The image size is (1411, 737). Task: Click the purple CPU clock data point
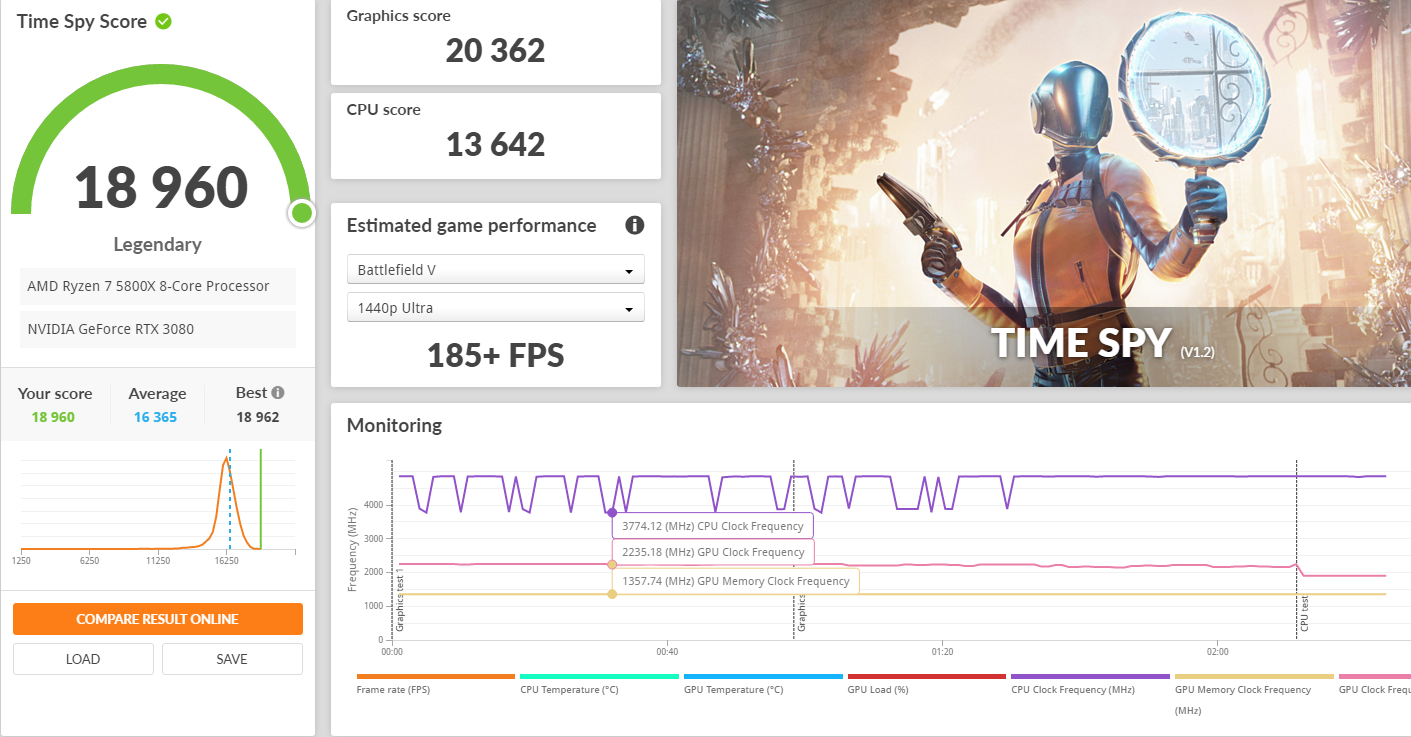point(612,513)
